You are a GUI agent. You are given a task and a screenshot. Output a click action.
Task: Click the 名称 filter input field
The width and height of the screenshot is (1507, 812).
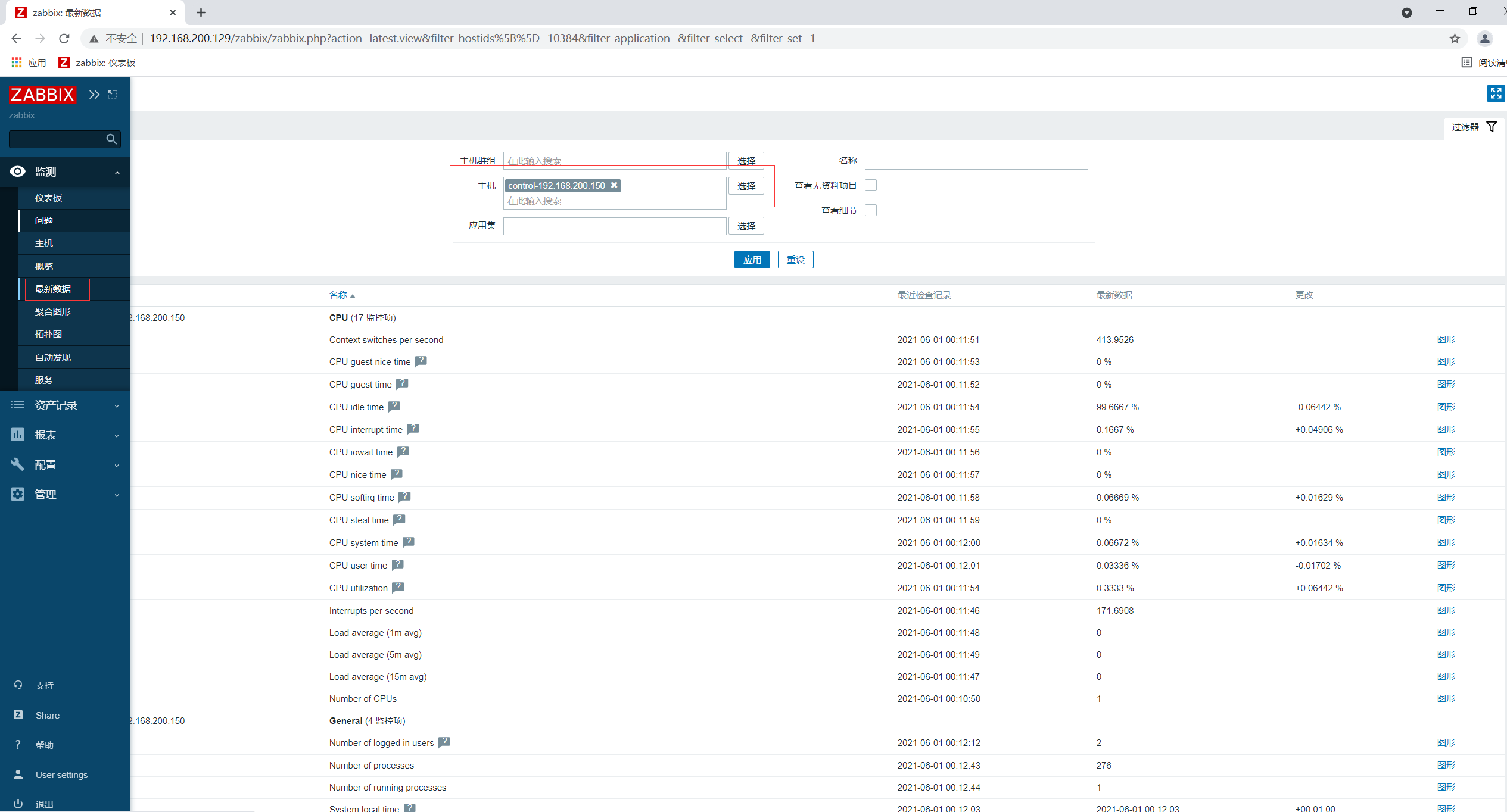click(976, 161)
